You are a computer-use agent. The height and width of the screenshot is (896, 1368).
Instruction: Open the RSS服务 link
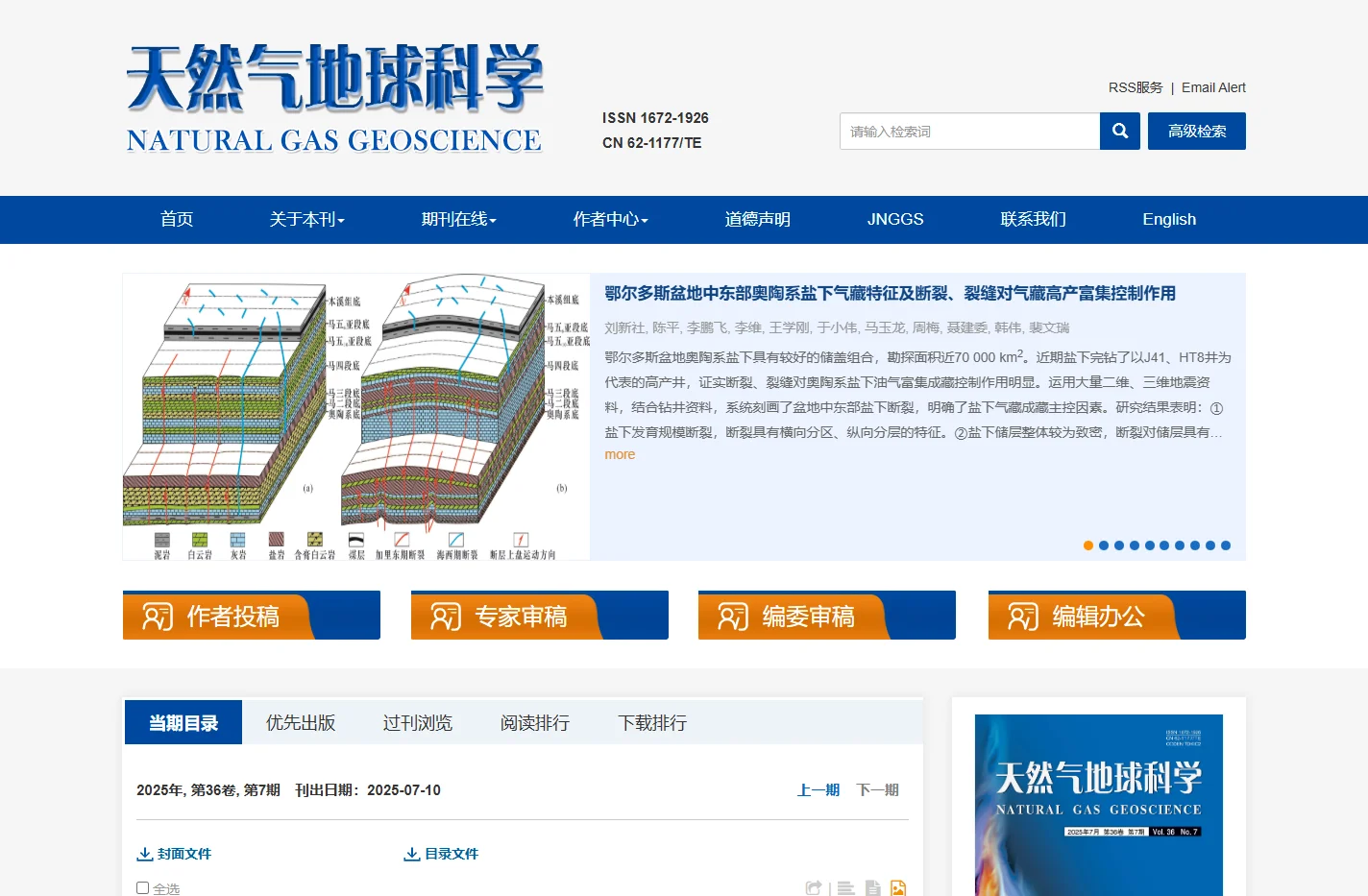pyautogui.click(x=1136, y=87)
